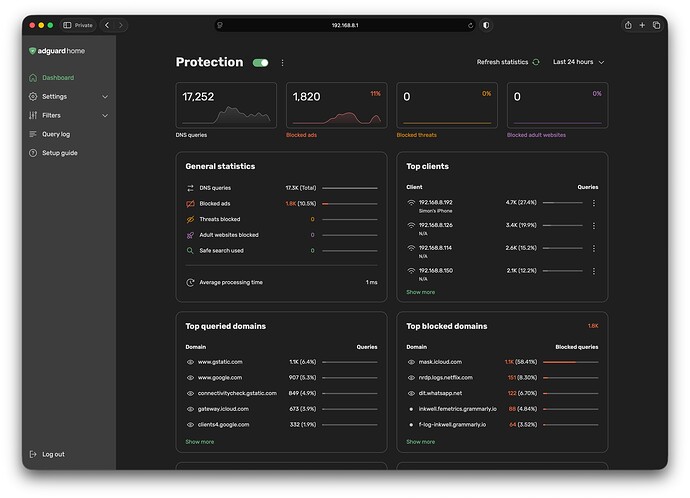Screen dimensions: 690x498
Task: Click Wi-Fi icon beside 192.168.8.192
Action: pyautogui.click(x=411, y=203)
